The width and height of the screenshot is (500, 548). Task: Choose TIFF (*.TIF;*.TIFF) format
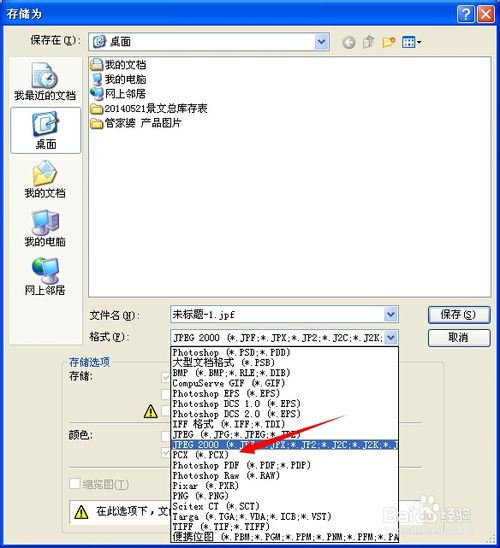pyautogui.click(x=284, y=527)
